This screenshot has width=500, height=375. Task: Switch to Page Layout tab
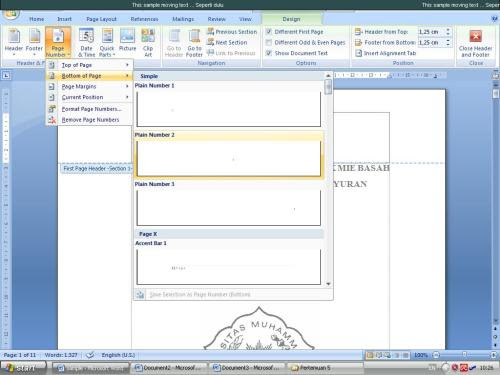tap(101, 19)
